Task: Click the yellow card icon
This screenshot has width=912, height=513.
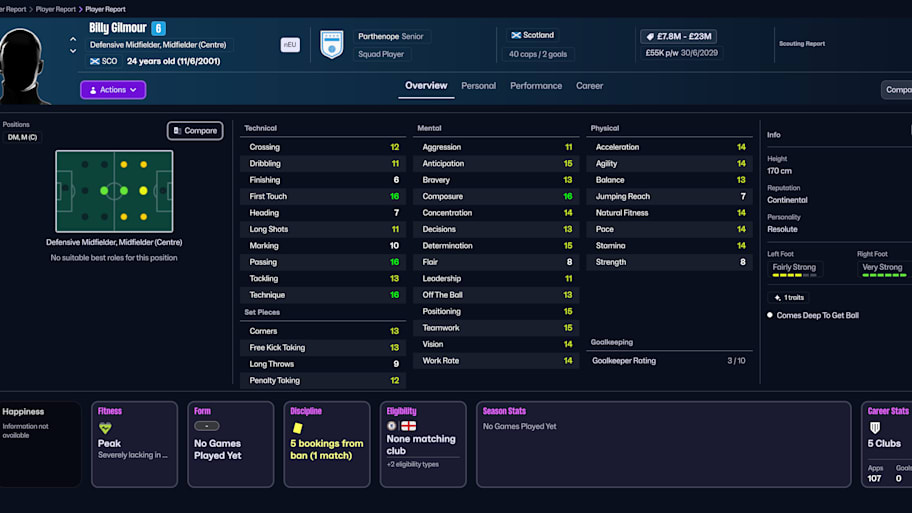Action: tap(297, 428)
